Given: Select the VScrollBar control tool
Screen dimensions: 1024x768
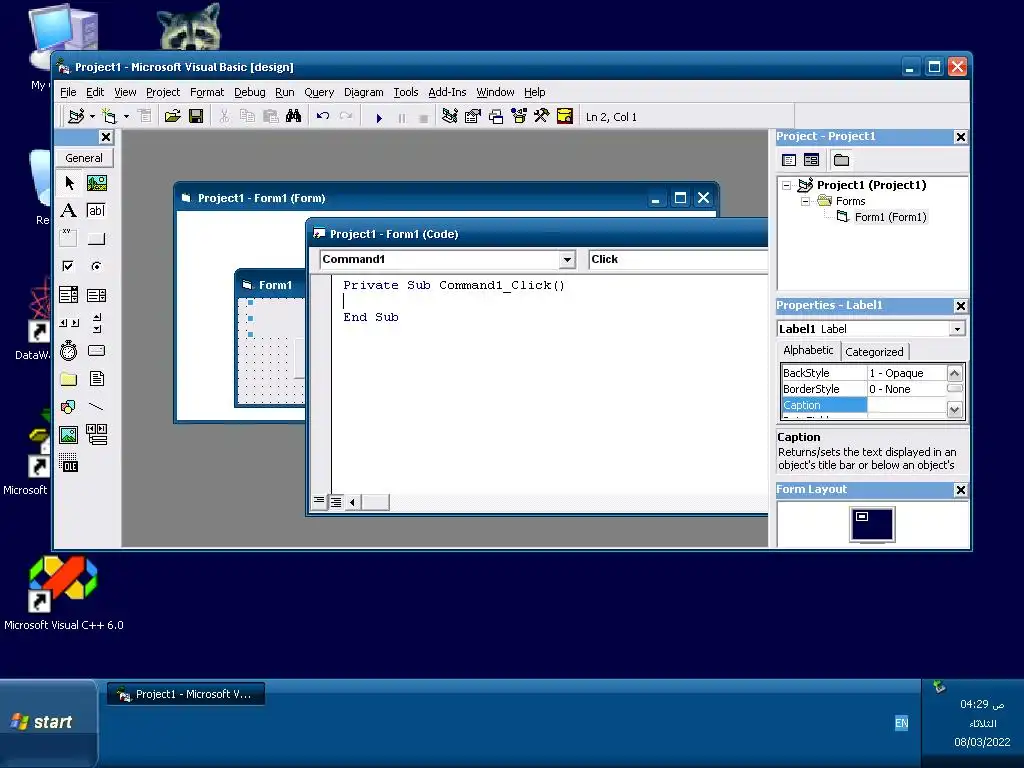Looking at the screenshot, I should point(97,323).
